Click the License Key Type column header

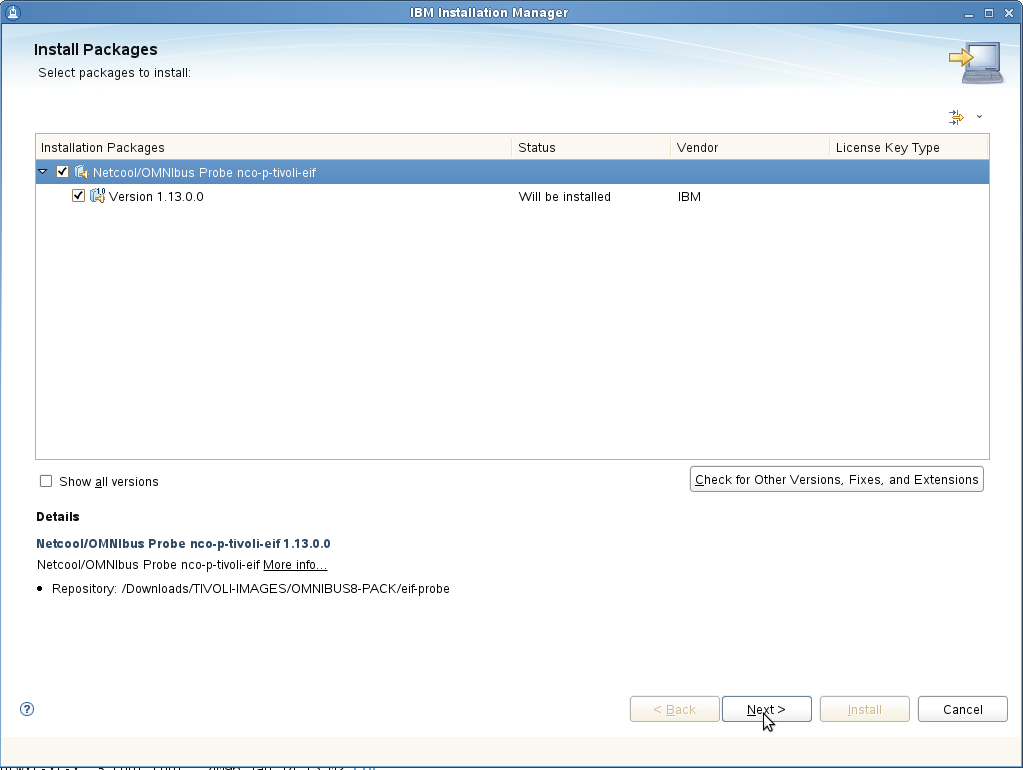pyautogui.click(x=908, y=147)
